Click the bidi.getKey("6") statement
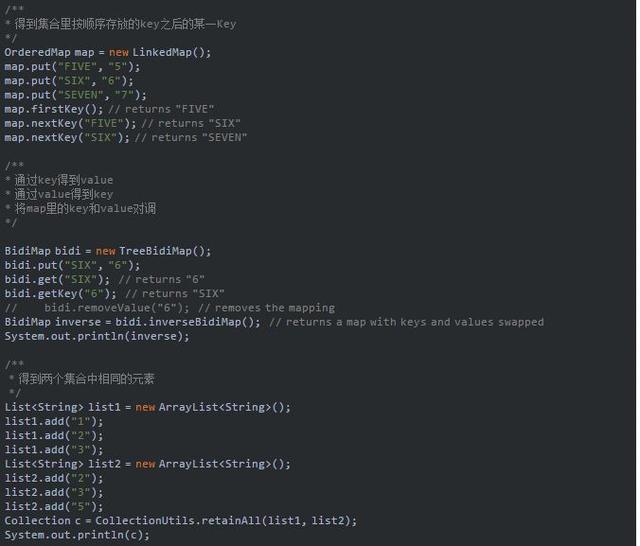 (x=62, y=293)
